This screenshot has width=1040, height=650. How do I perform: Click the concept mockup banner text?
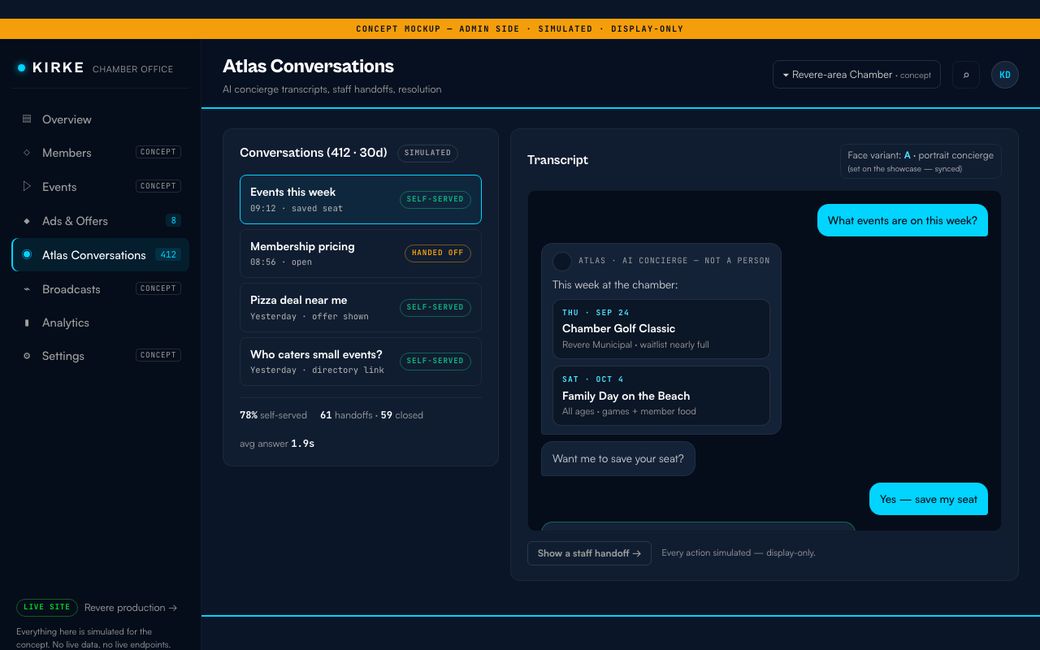click(x=519, y=29)
